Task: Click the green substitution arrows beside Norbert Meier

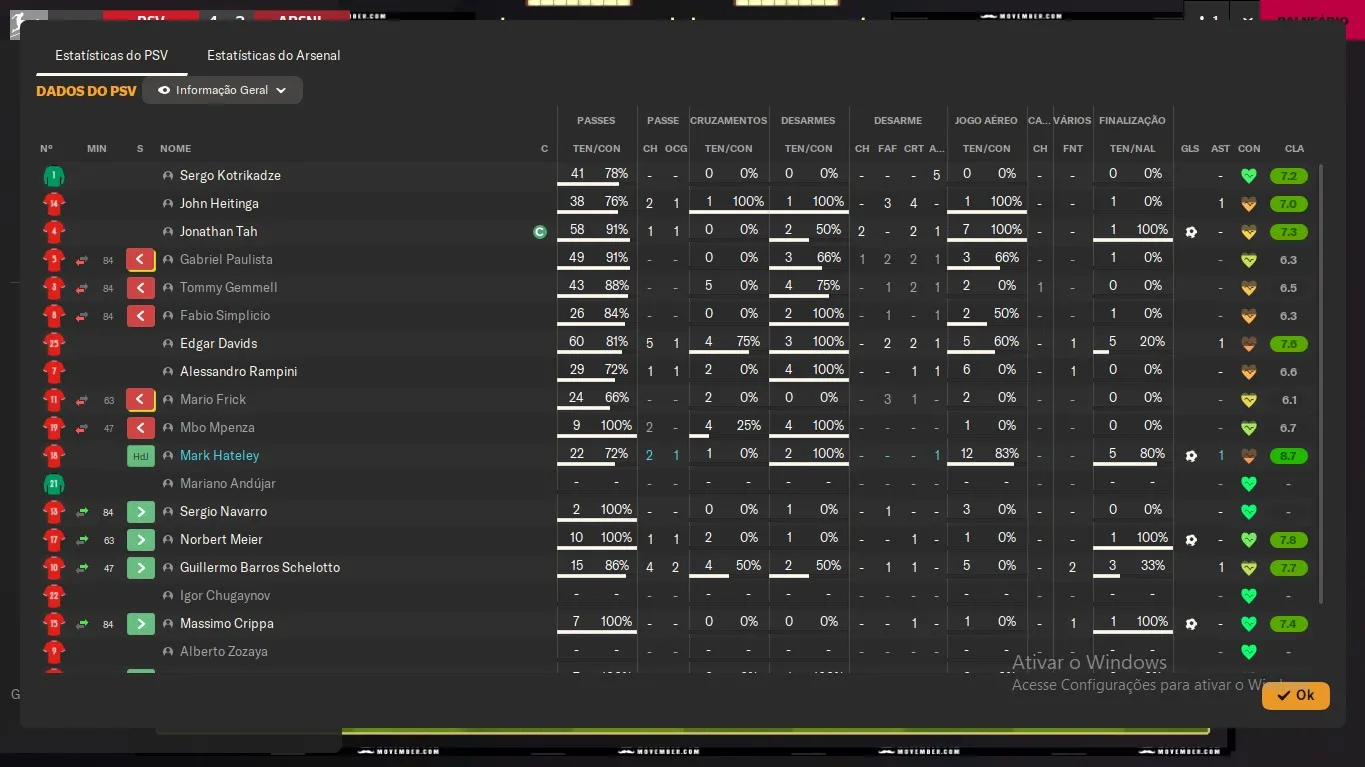Action: point(82,540)
